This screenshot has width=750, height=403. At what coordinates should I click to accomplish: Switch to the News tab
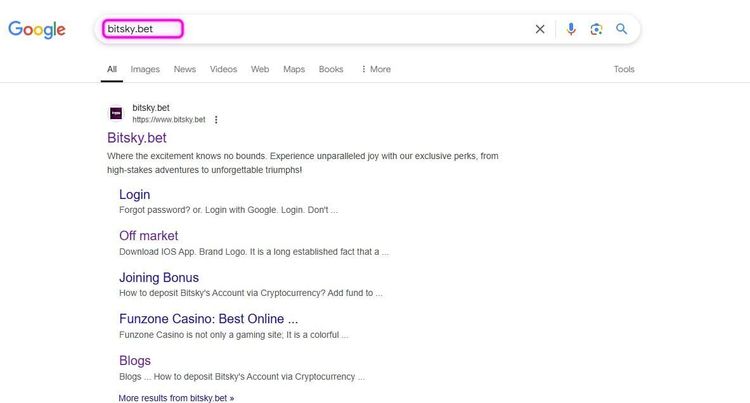[x=185, y=69]
